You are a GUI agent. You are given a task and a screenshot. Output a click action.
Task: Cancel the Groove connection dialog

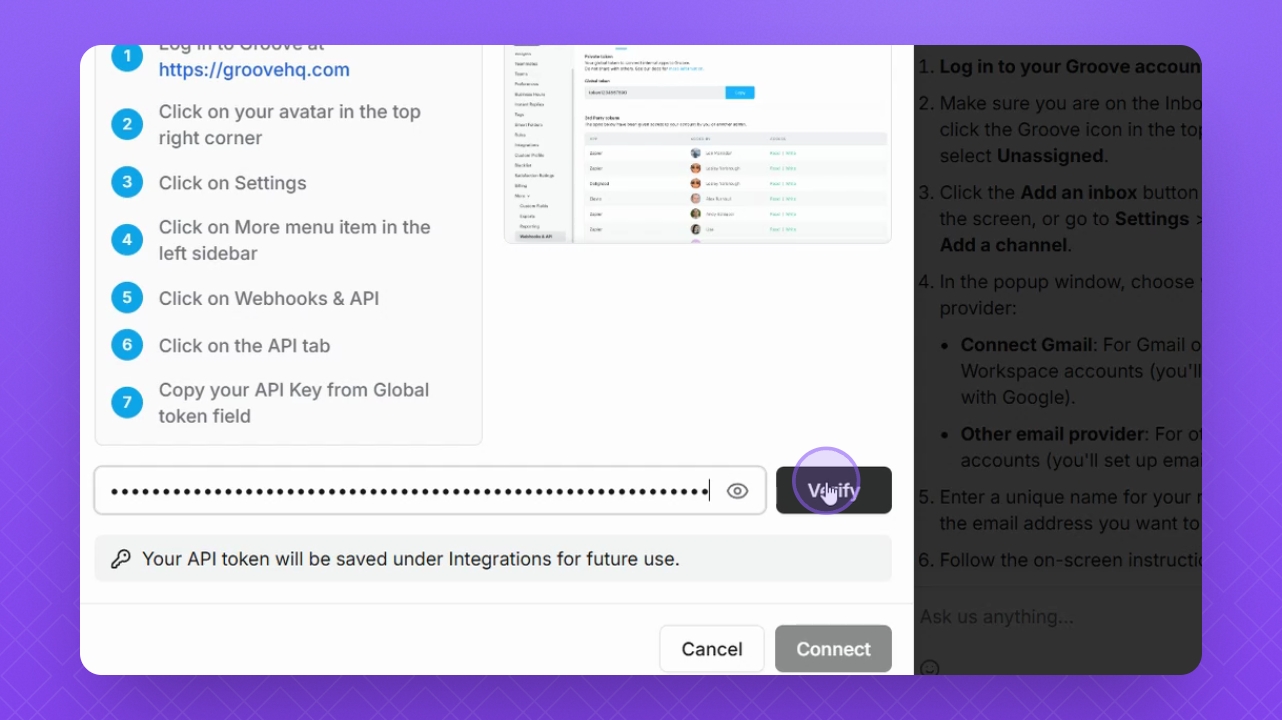[712, 649]
